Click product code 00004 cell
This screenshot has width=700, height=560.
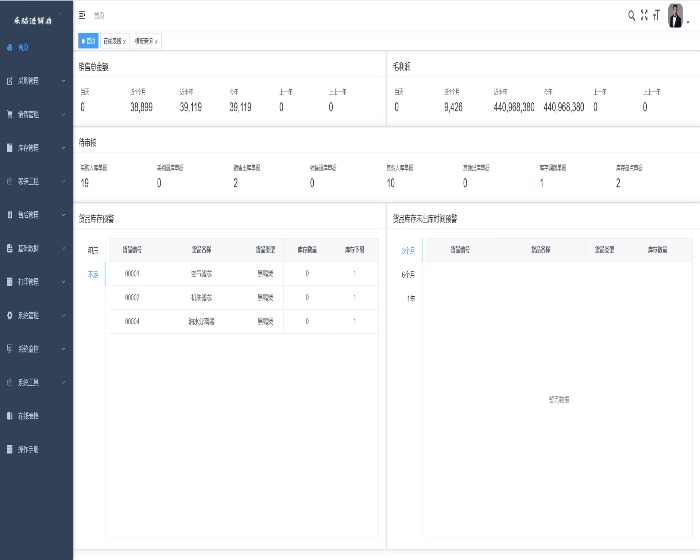click(132, 321)
